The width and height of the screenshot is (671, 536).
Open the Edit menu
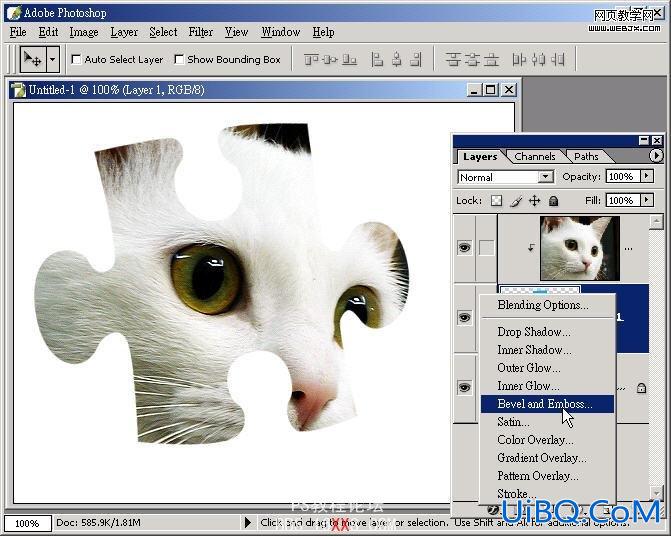(x=48, y=32)
